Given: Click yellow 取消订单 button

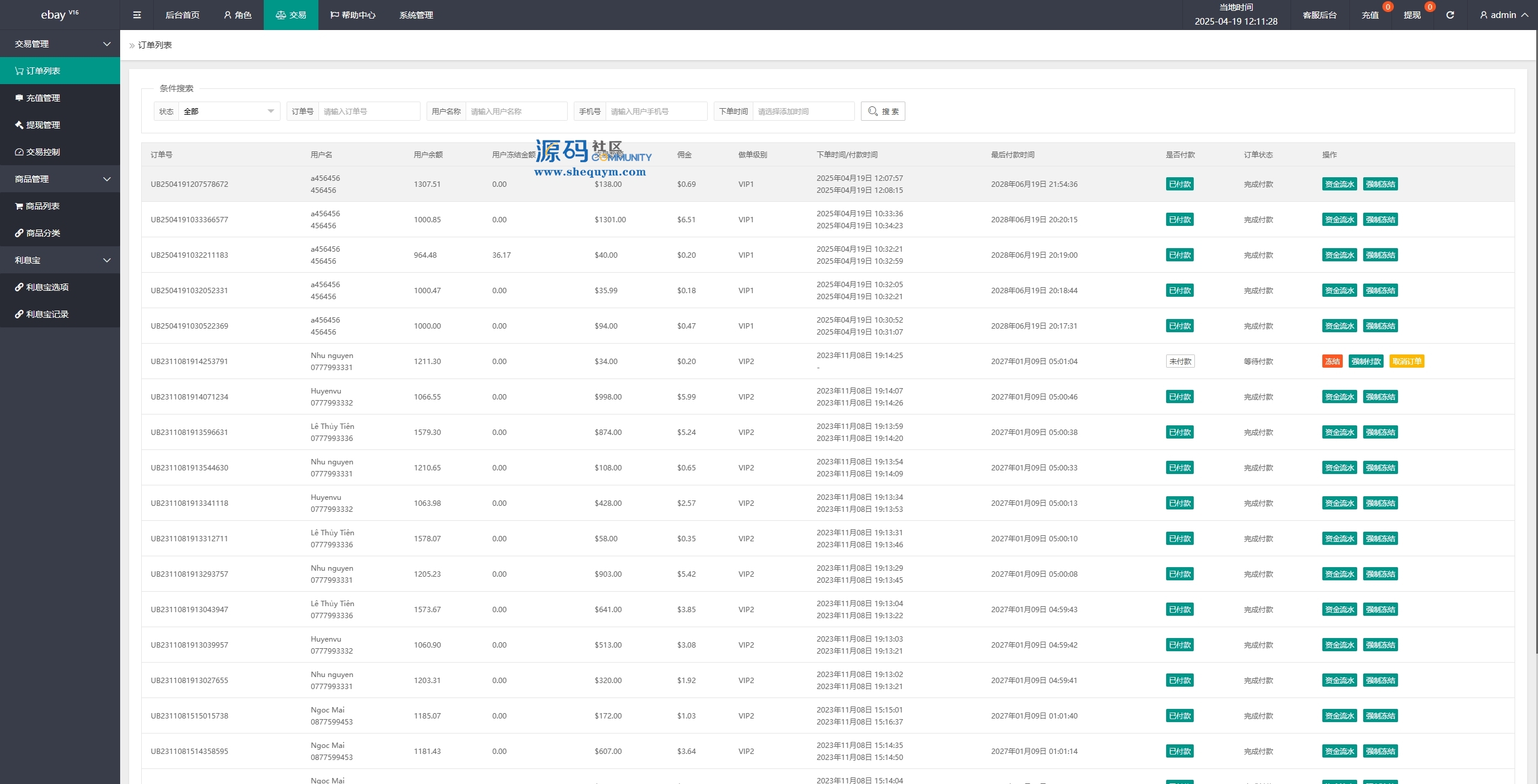Looking at the screenshot, I should tap(1406, 361).
